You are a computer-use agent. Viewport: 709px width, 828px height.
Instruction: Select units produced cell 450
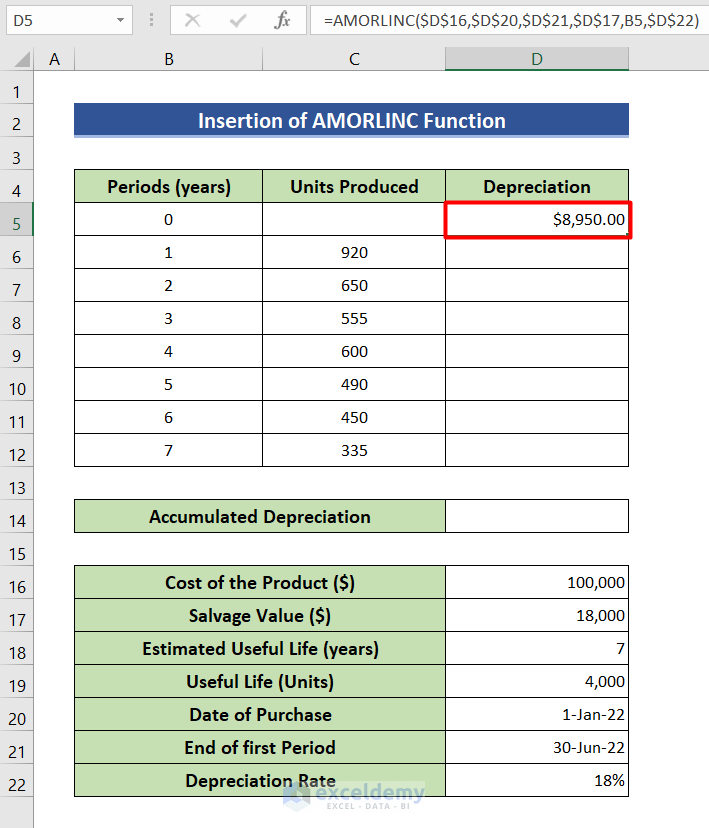[354, 418]
